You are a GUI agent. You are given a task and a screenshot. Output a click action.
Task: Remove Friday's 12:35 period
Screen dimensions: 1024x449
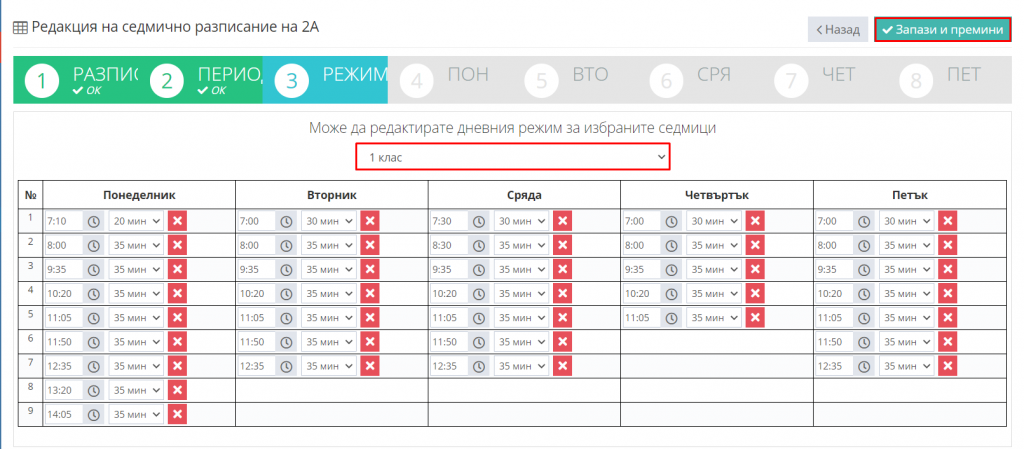tap(948, 366)
